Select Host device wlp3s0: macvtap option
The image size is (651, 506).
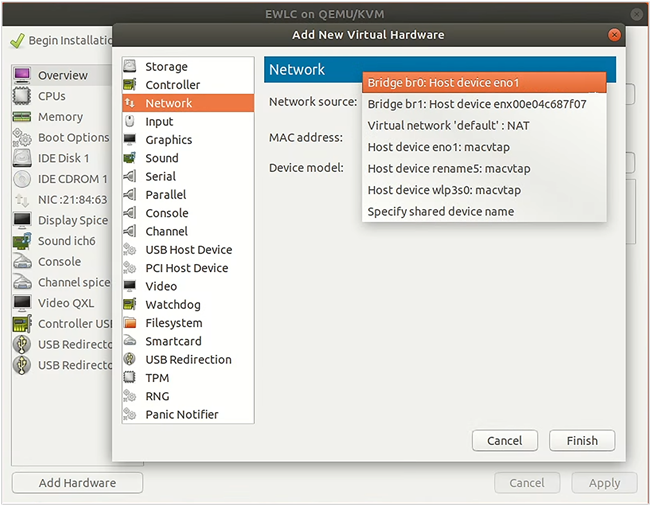tap(484, 190)
